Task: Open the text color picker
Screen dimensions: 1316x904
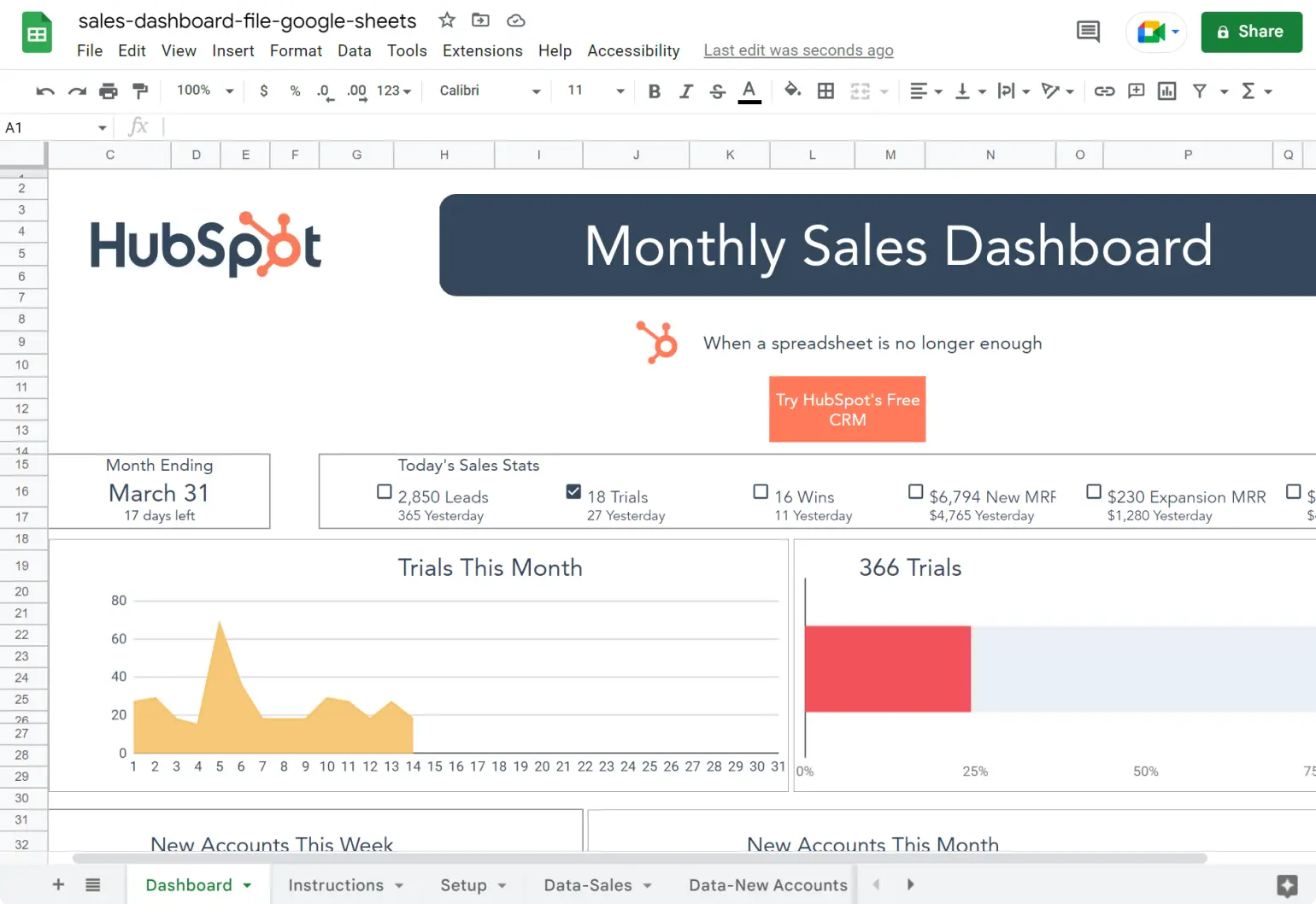Action: tap(749, 91)
